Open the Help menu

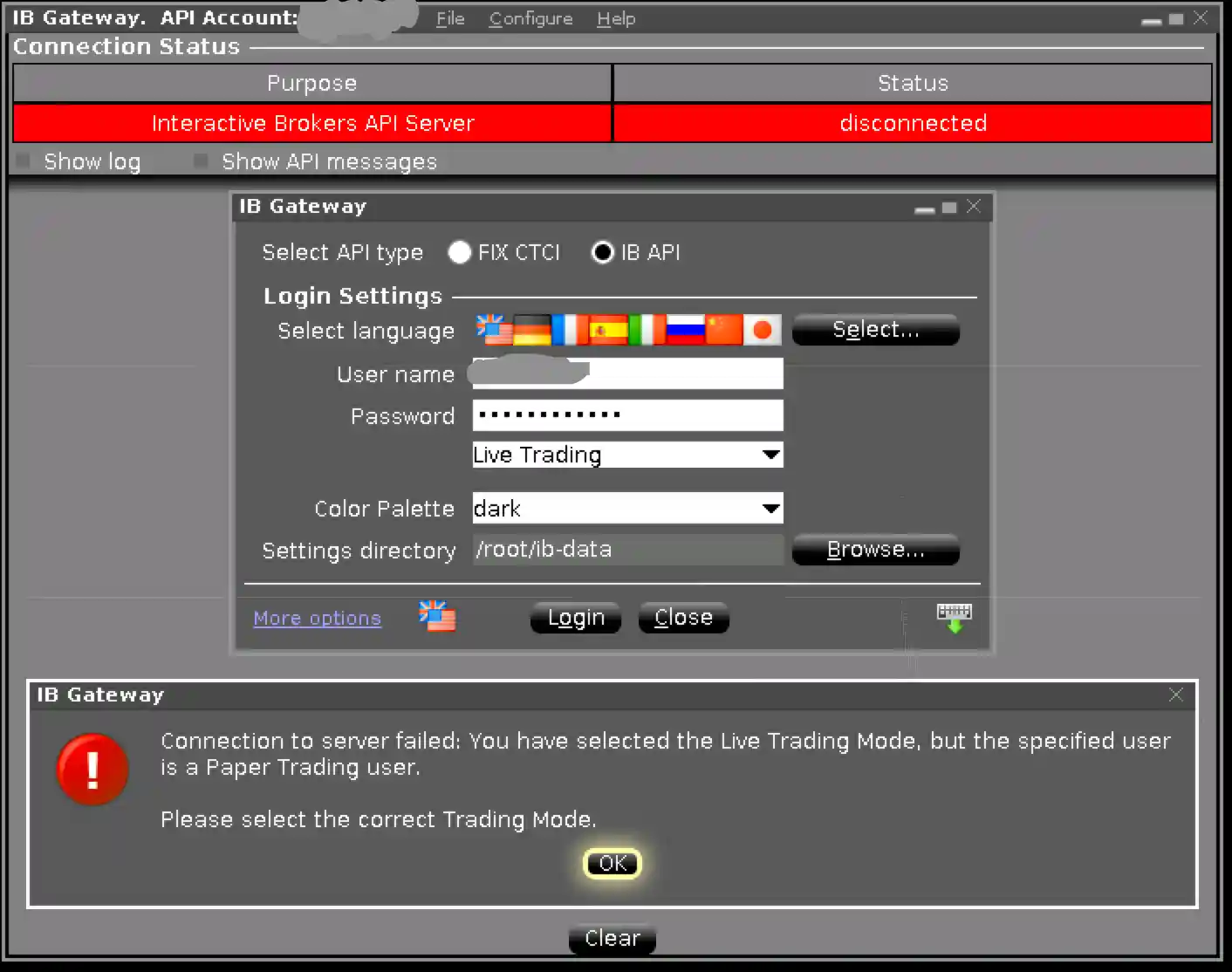[616, 18]
